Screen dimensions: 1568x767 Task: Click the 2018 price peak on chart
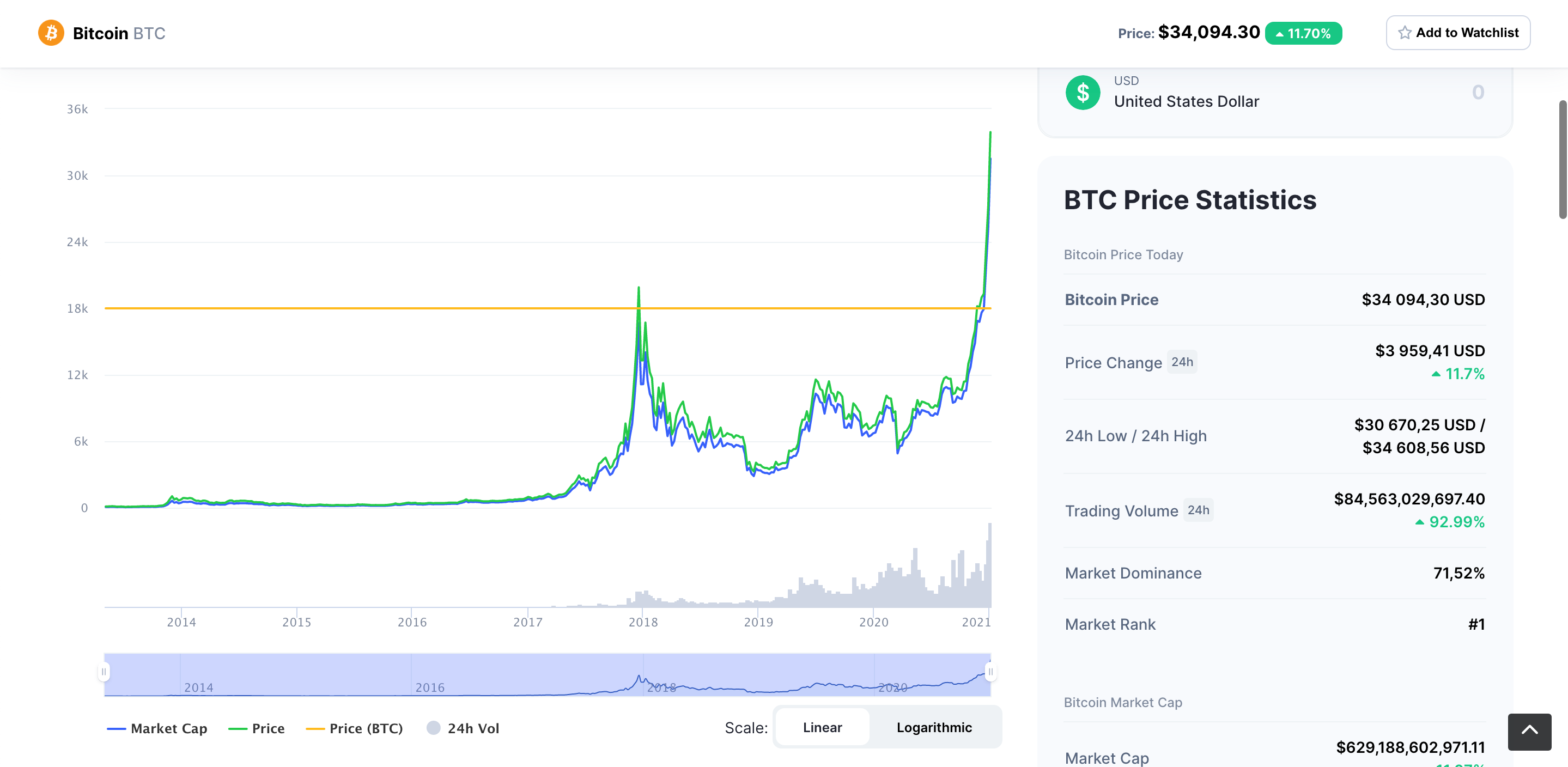(639, 288)
